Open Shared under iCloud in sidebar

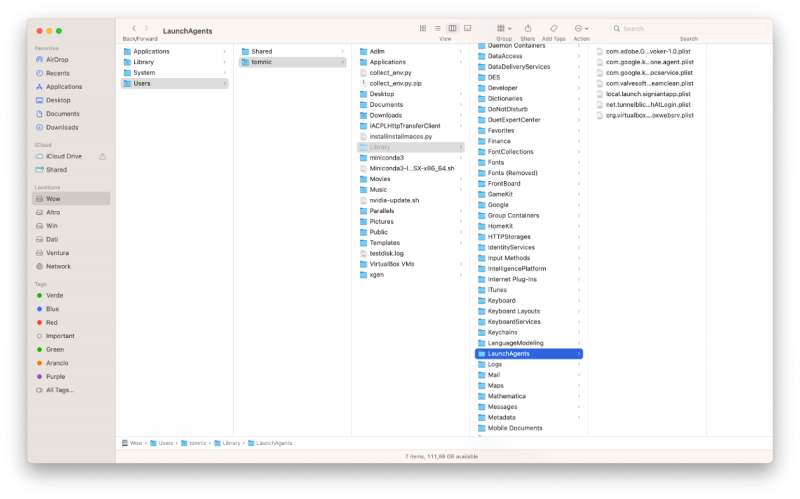(56, 170)
